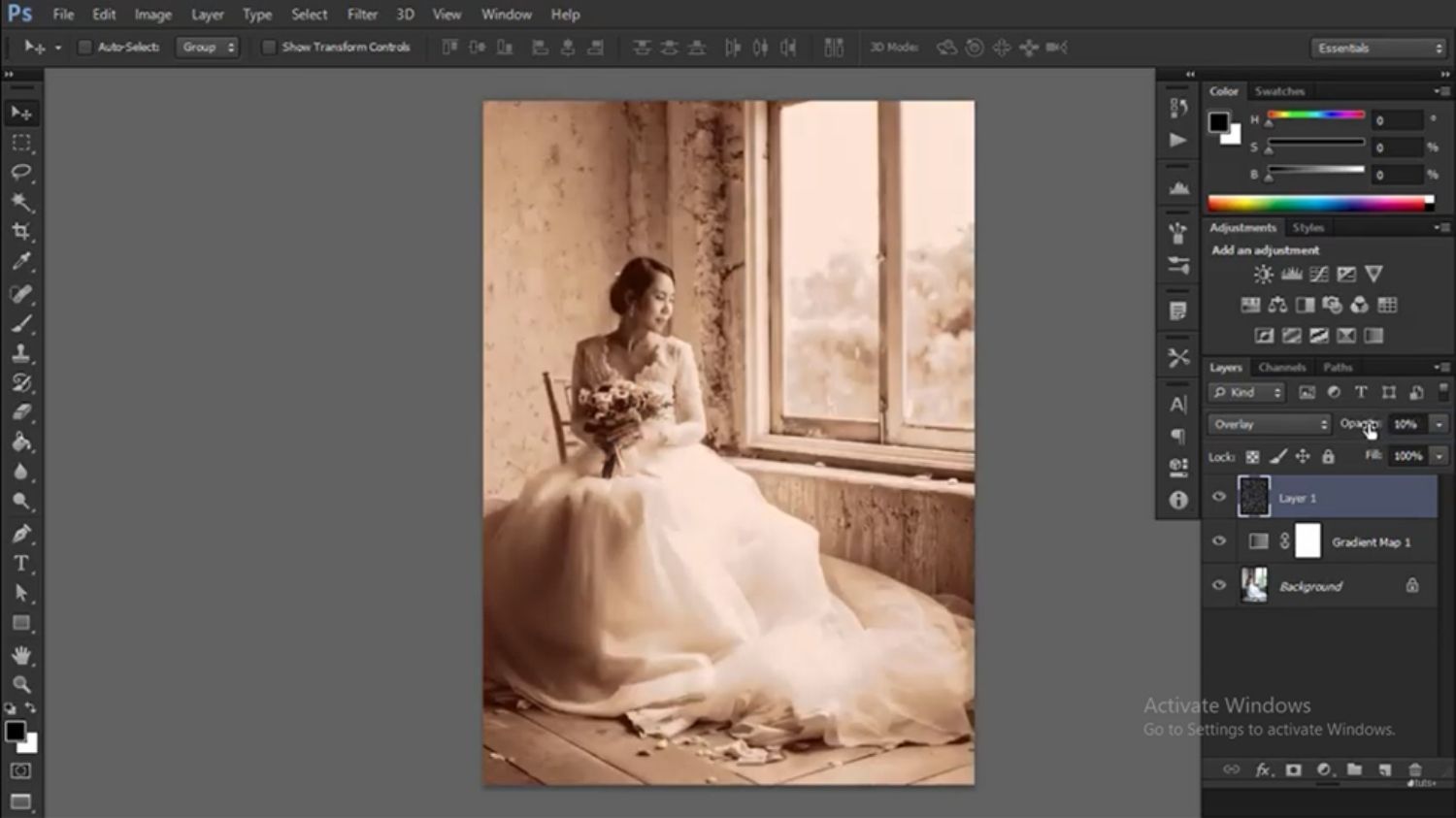Image resolution: width=1456 pixels, height=818 pixels.
Task: Add a layer mask
Action: tap(1293, 769)
